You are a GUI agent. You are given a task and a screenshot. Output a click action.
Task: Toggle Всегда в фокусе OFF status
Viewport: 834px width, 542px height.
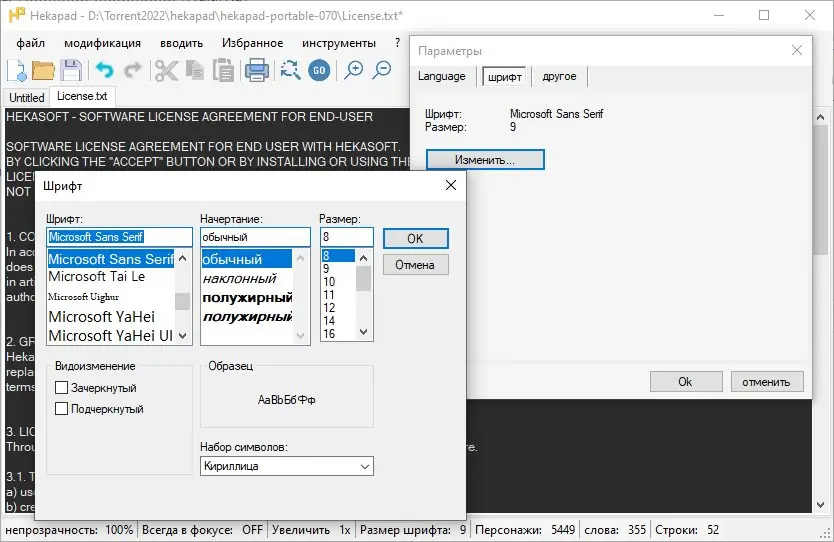click(x=202, y=530)
